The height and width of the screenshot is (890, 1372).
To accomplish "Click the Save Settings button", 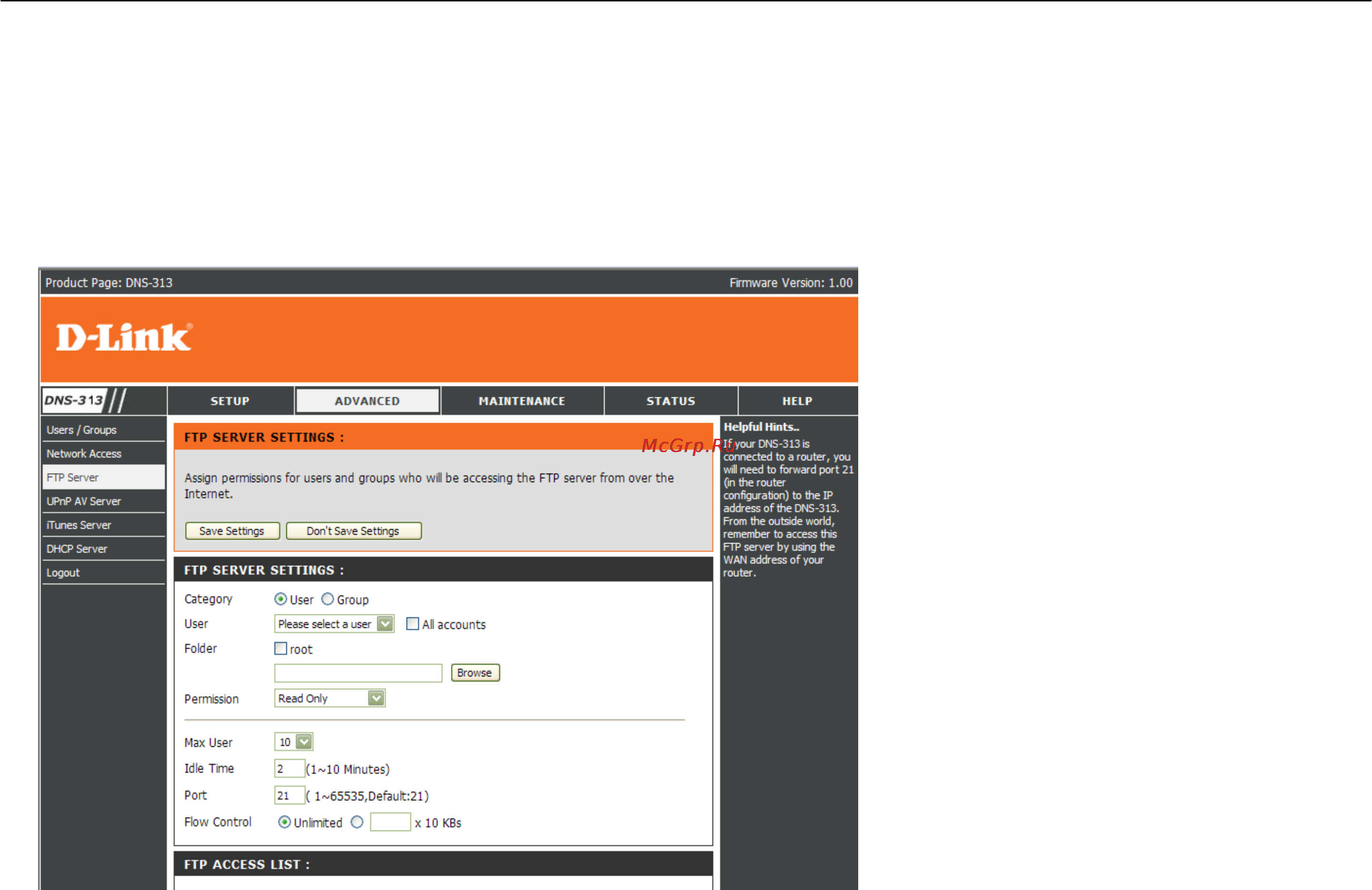I will coord(232,531).
